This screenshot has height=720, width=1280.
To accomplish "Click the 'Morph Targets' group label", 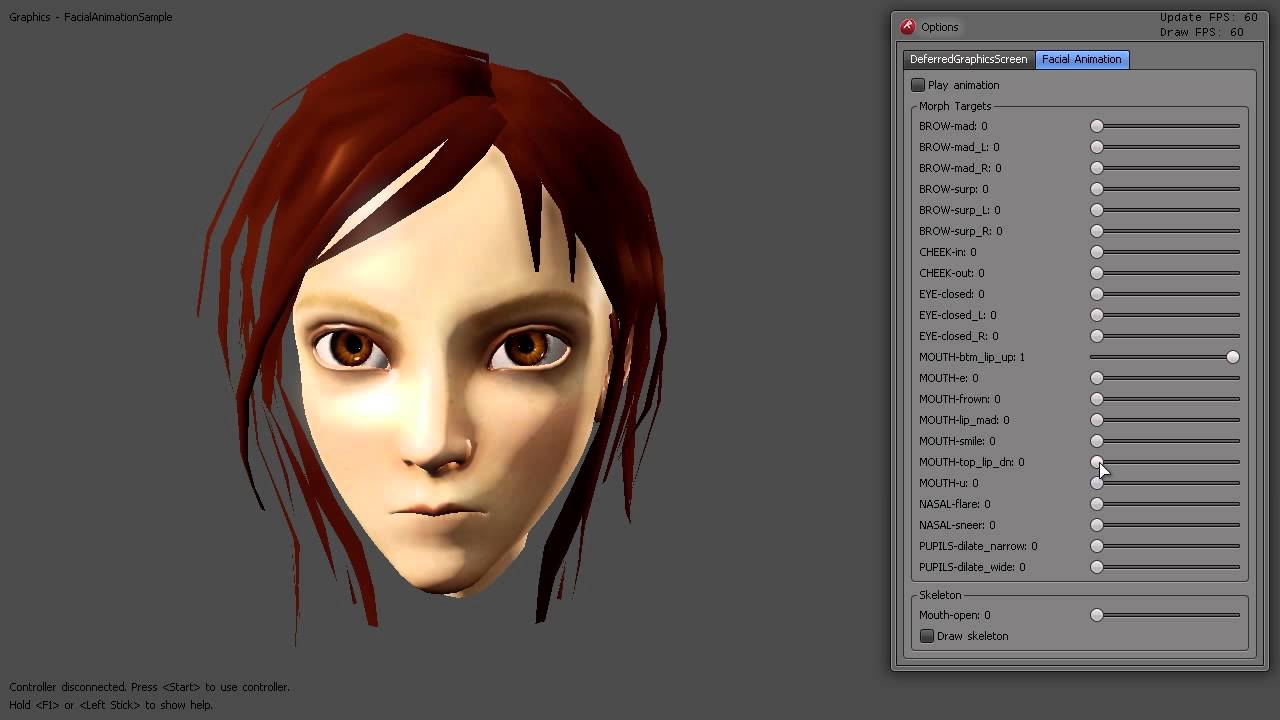I will pyautogui.click(x=955, y=106).
